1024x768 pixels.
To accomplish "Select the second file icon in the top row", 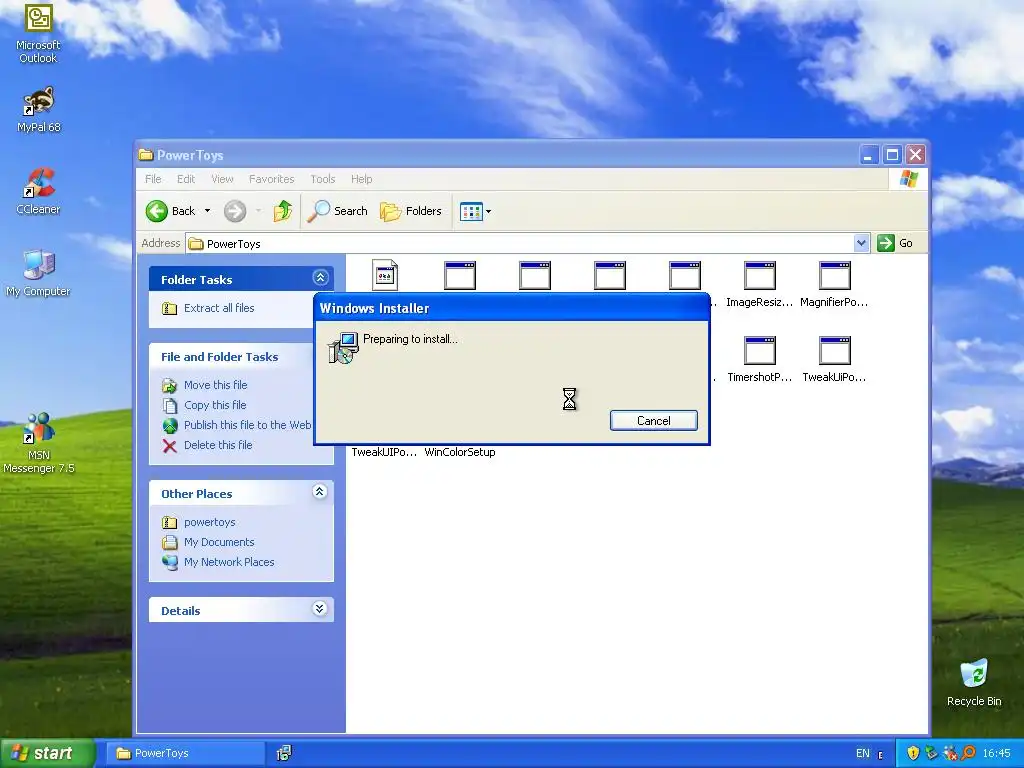I will coord(460,276).
